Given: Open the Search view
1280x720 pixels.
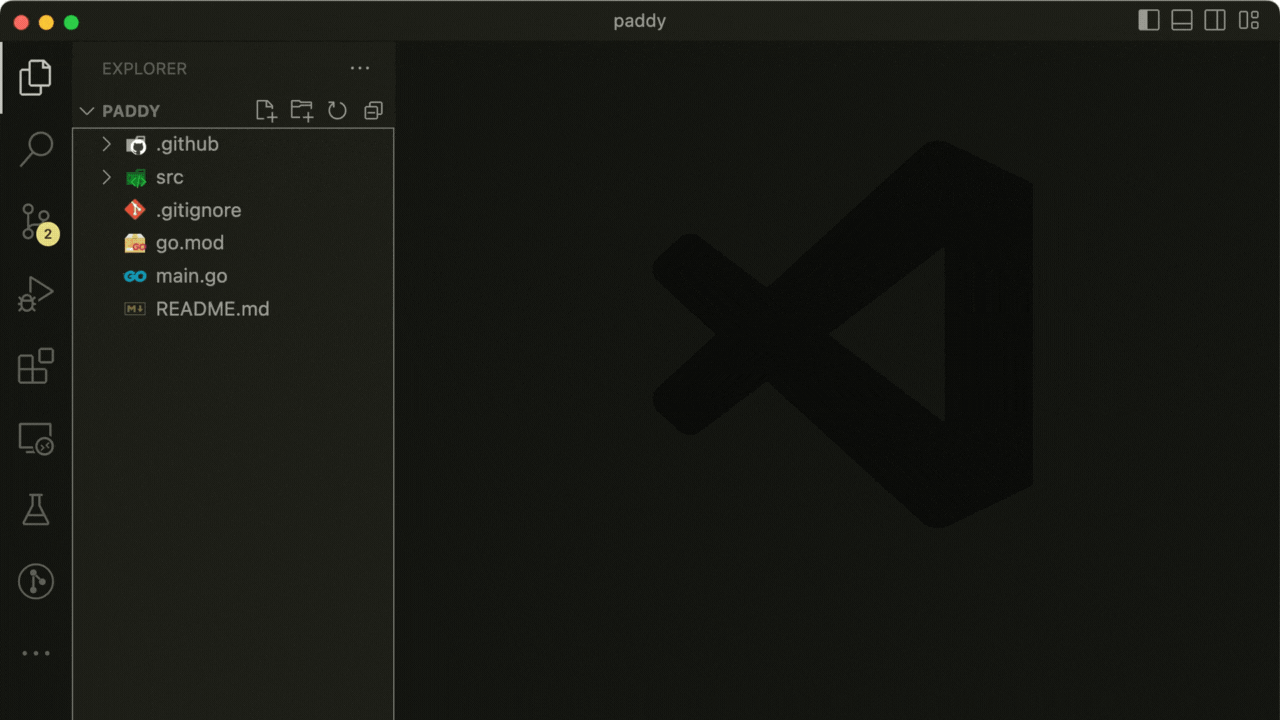Looking at the screenshot, I should coord(35,149).
